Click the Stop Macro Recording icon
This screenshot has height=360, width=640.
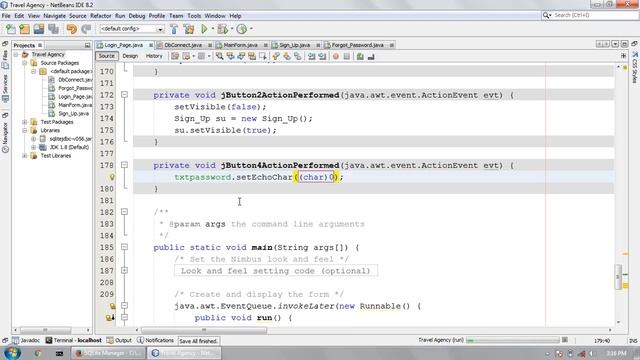347,56
